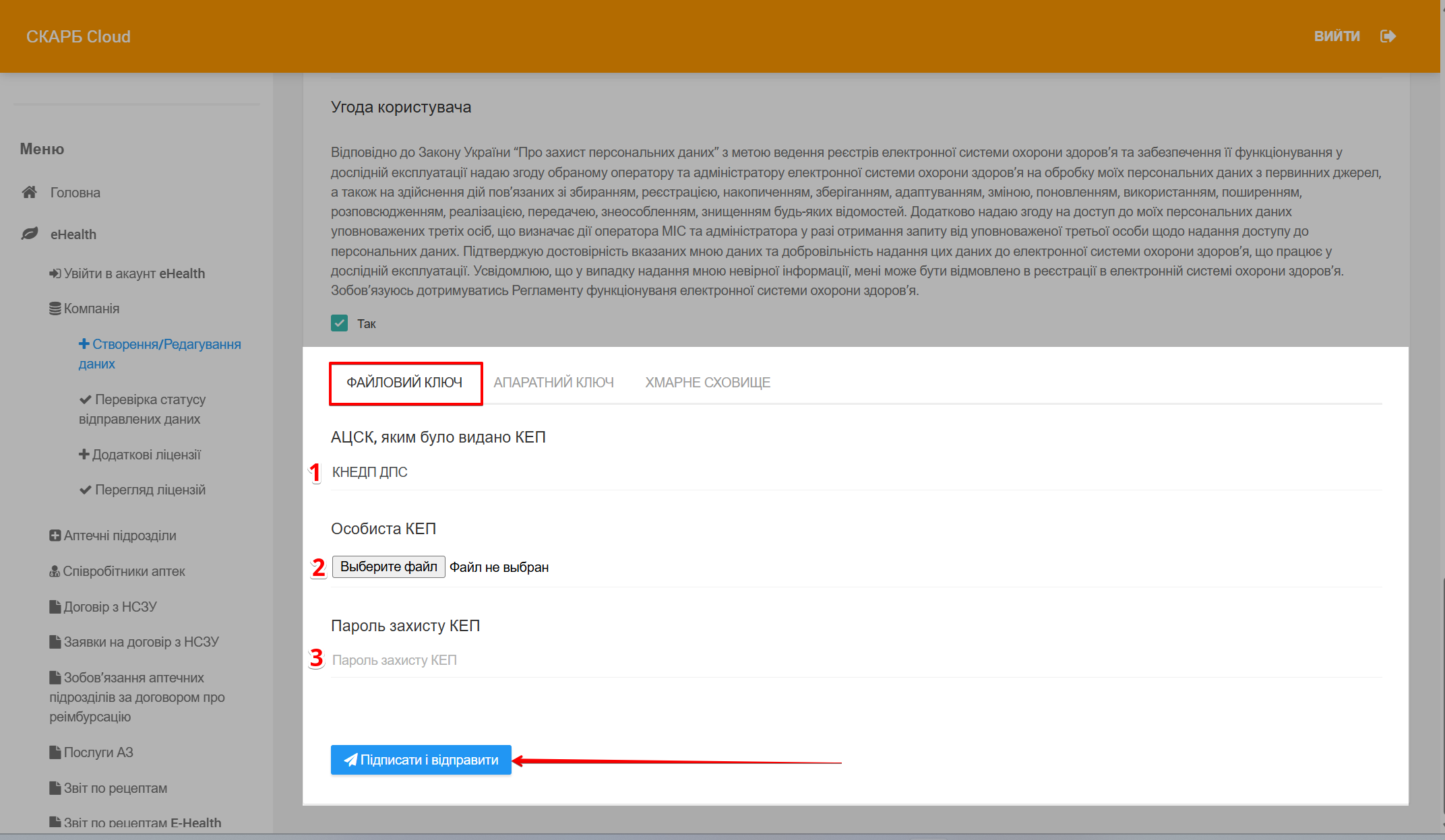The image size is (1445, 840).
Task: Open the АЦСК selector showing КНЕДП ДПС
Action: (856, 472)
